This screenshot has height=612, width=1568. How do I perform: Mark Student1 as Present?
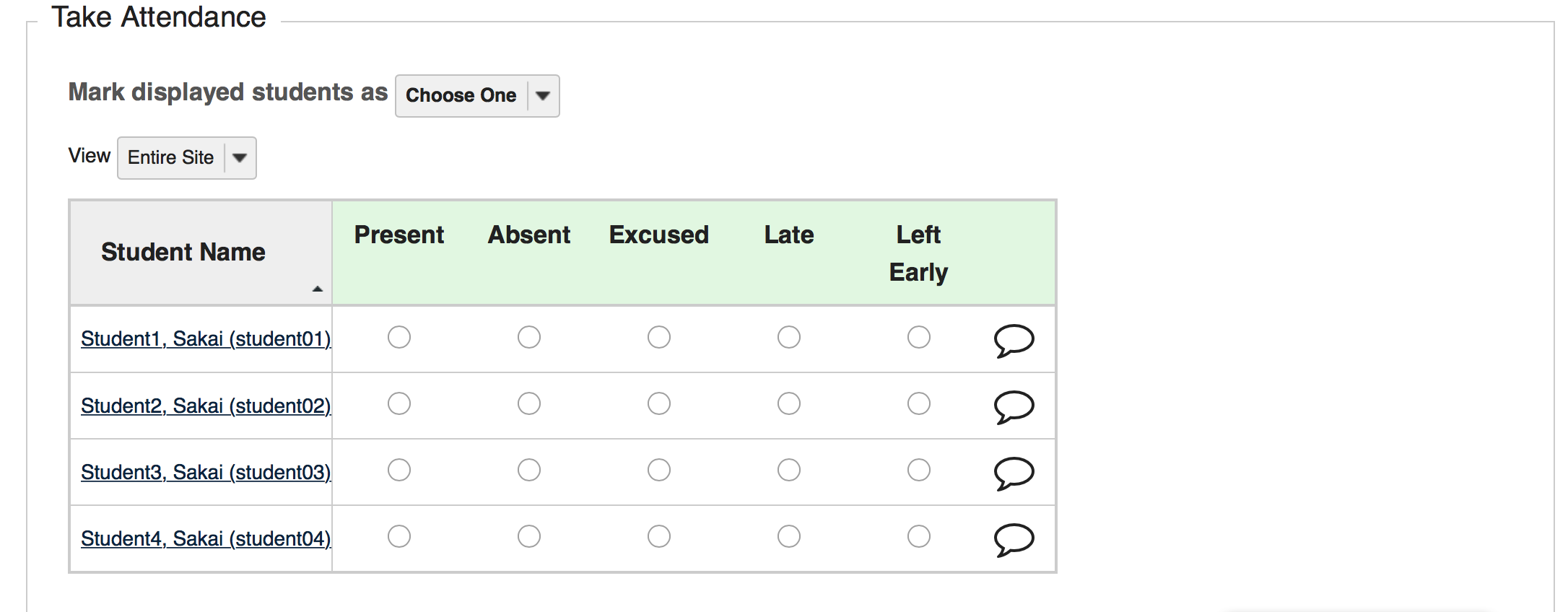pyautogui.click(x=399, y=337)
